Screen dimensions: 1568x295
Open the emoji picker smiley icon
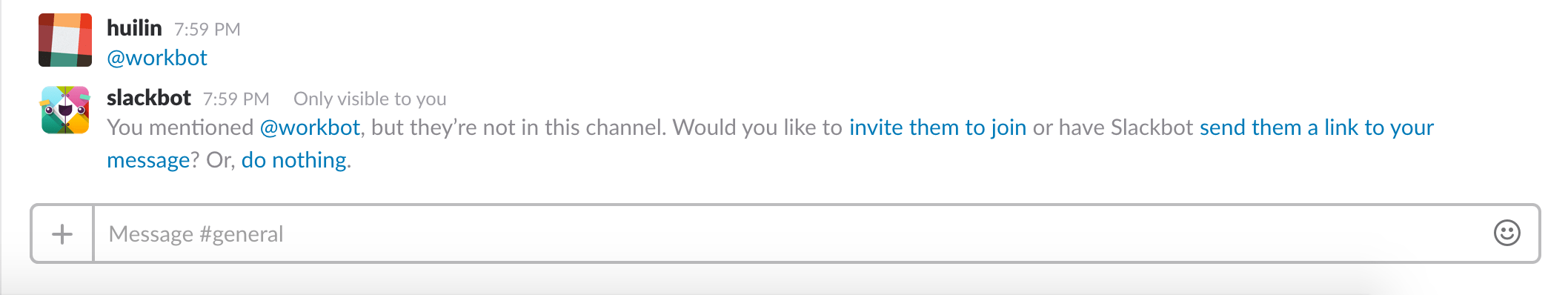(1506, 233)
